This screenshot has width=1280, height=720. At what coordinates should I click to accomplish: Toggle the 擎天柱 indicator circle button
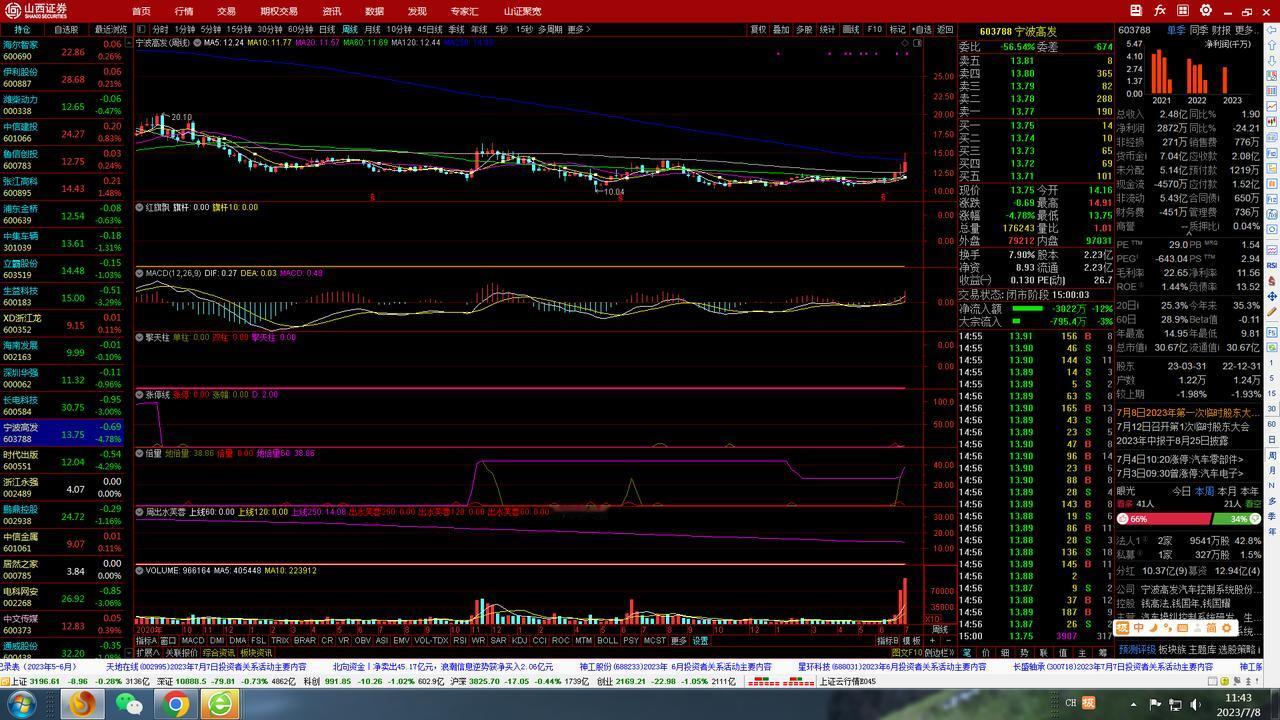(x=140, y=338)
